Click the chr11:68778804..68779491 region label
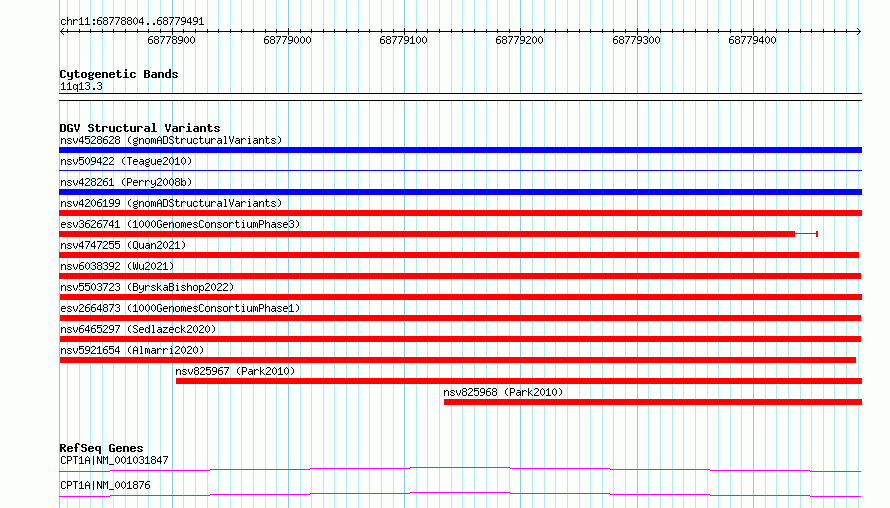890x508 pixels. (x=132, y=21)
